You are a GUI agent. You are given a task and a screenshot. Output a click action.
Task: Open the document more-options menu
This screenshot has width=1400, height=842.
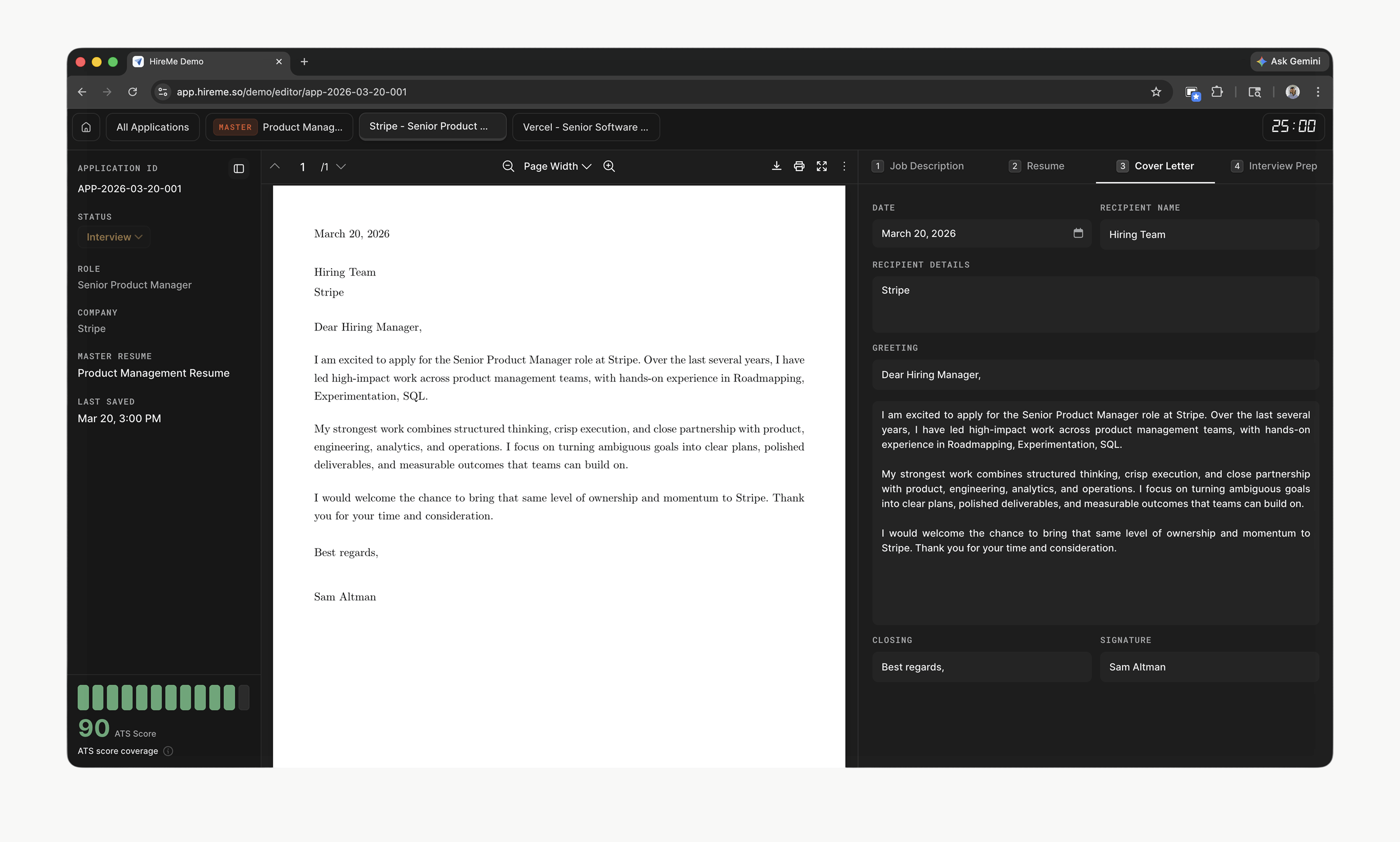[844, 166]
